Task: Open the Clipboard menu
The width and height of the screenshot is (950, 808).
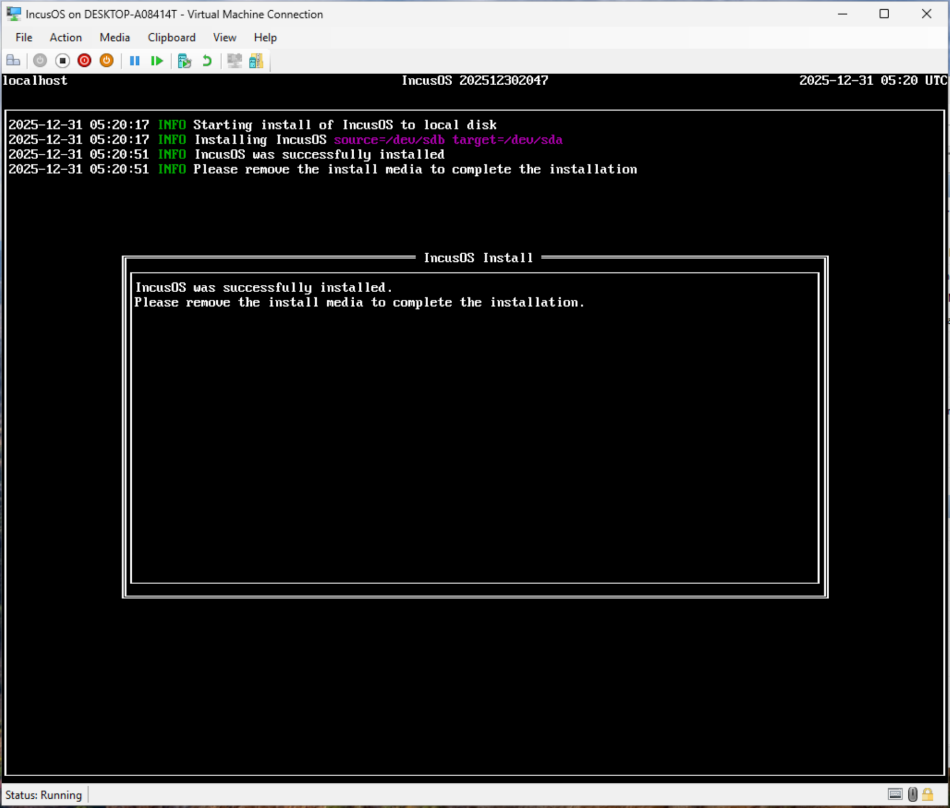Action: (171, 37)
